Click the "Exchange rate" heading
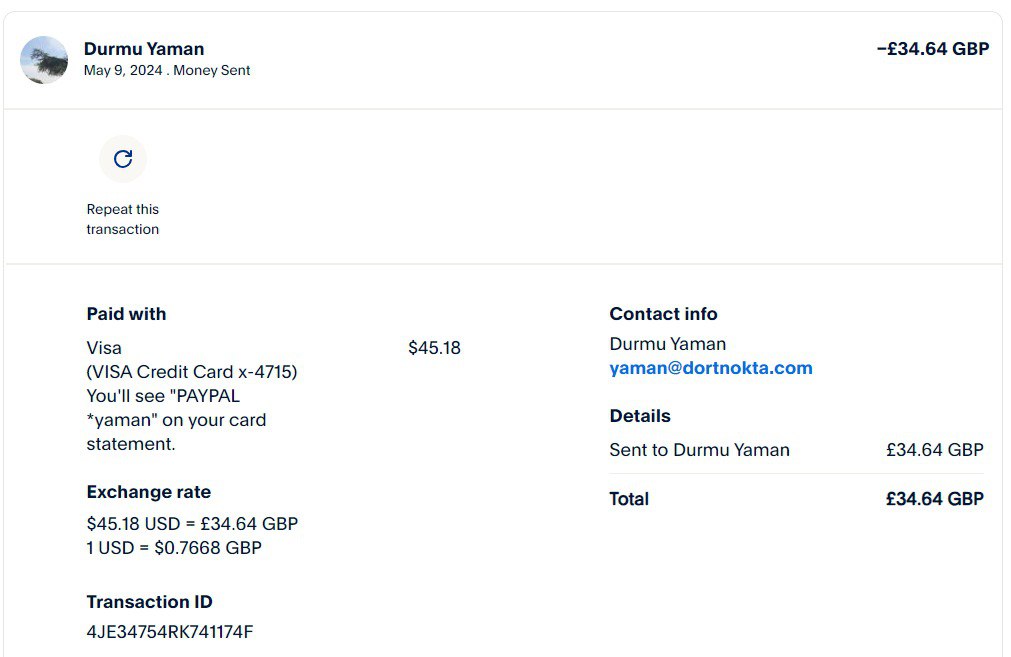The height and width of the screenshot is (657, 1011). (149, 492)
